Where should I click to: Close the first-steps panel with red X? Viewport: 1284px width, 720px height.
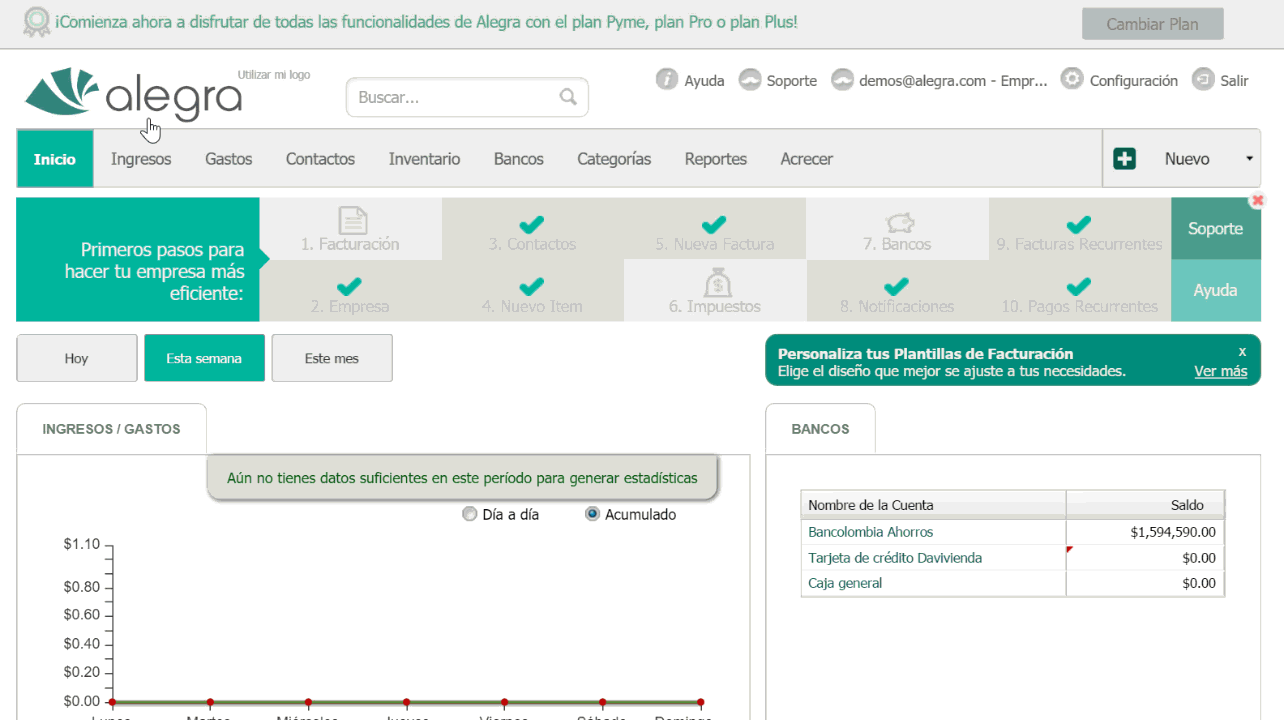[1258, 200]
